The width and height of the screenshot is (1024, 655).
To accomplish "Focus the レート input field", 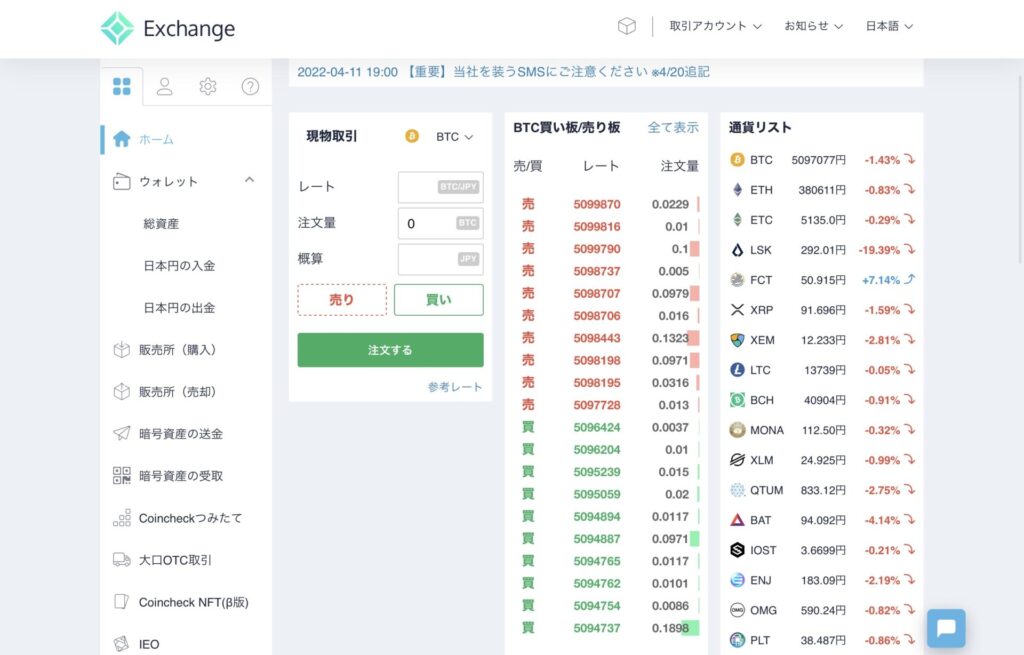I will click(441, 187).
